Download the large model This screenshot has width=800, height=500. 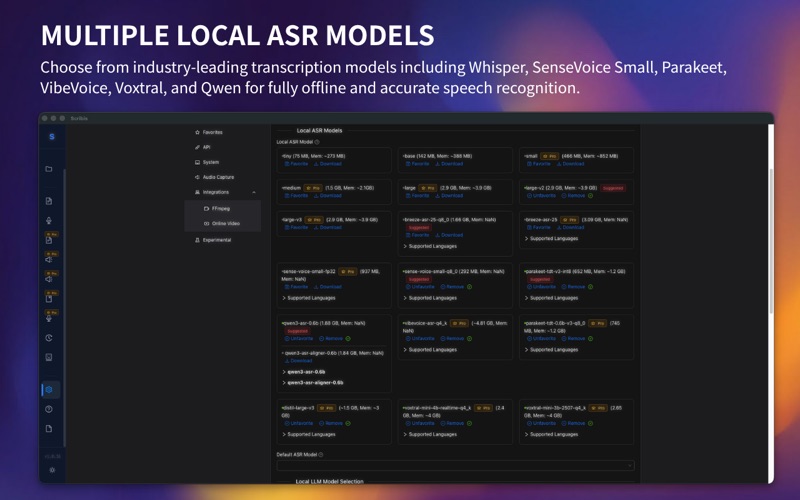coord(449,195)
